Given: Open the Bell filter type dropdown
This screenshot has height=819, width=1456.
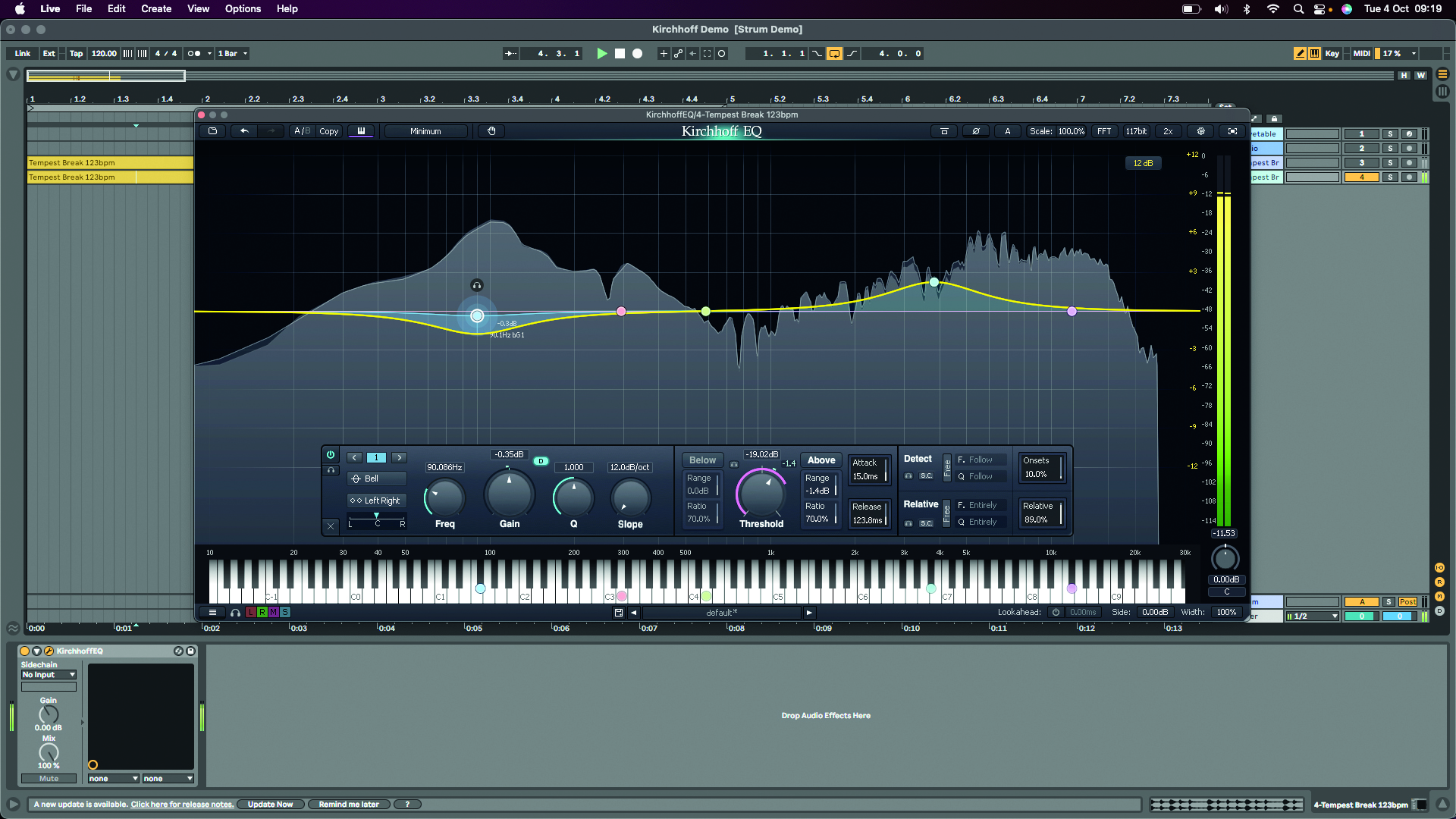Looking at the screenshot, I should click(376, 479).
